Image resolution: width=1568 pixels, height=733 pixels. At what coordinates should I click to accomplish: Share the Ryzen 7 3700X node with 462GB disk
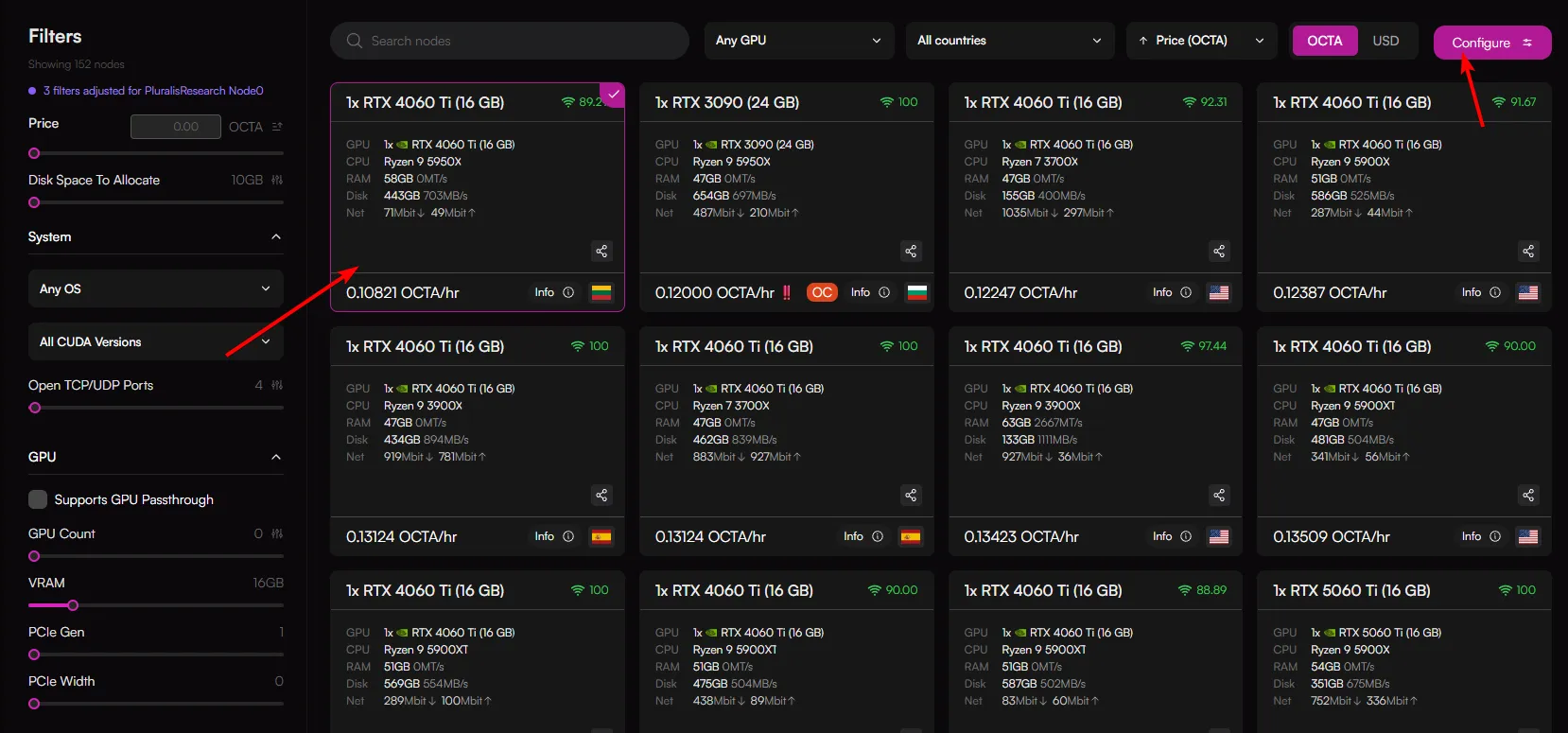pos(911,495)
